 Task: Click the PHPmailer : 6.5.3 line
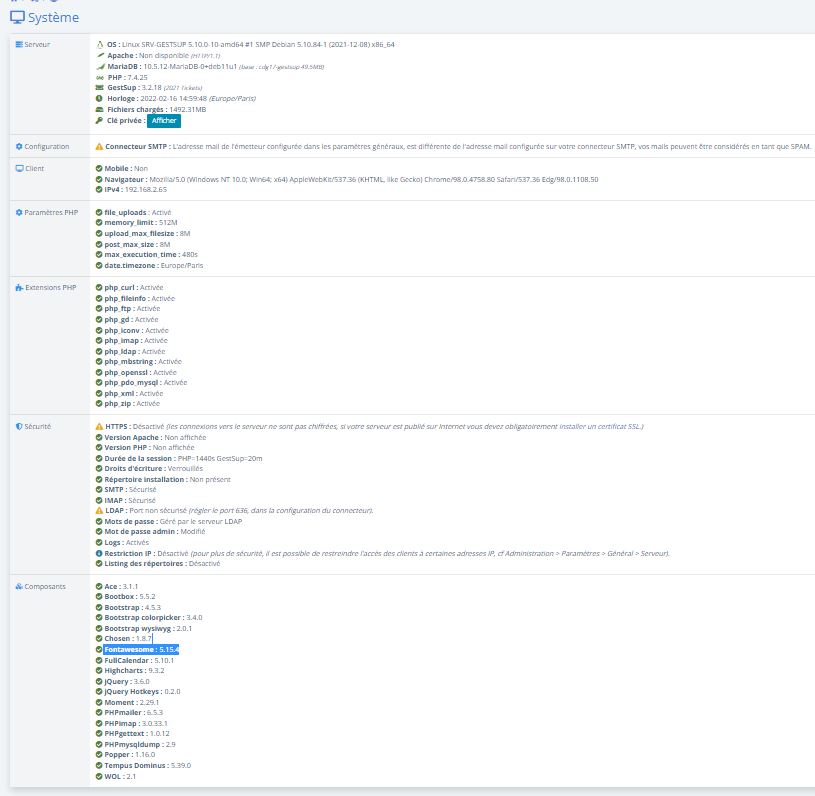[x=134, y=712]
